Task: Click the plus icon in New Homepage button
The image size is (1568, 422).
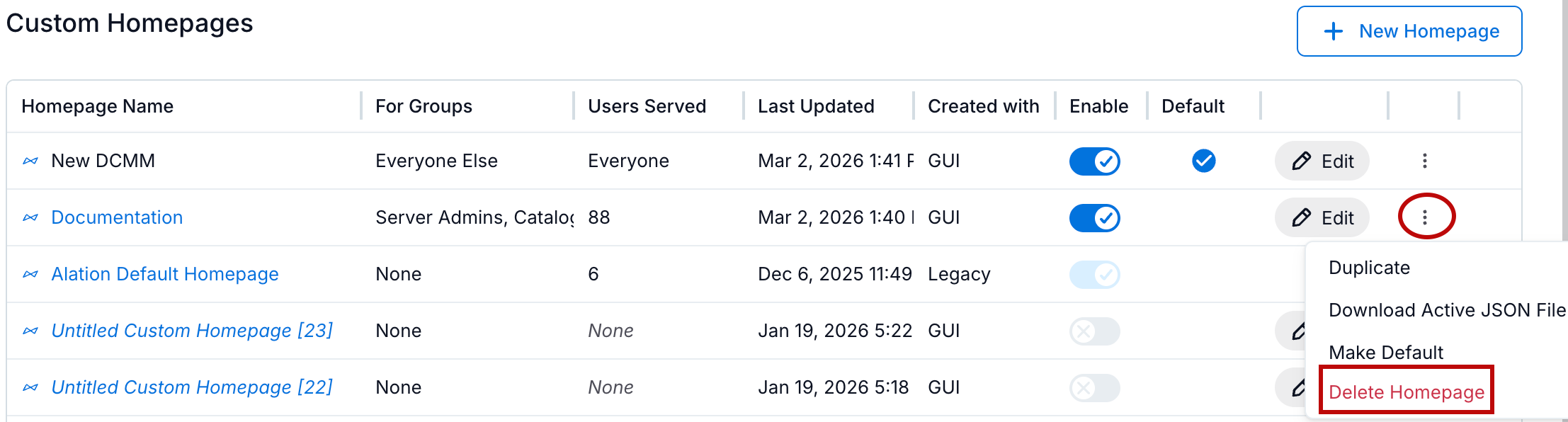Action: pyautogui.click(x=1334, y=31)
